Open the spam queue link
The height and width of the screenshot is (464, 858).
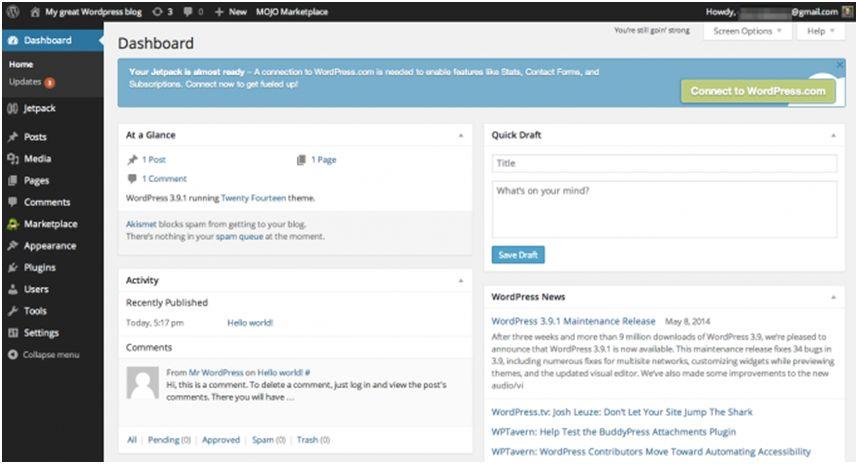pos(239,236)
